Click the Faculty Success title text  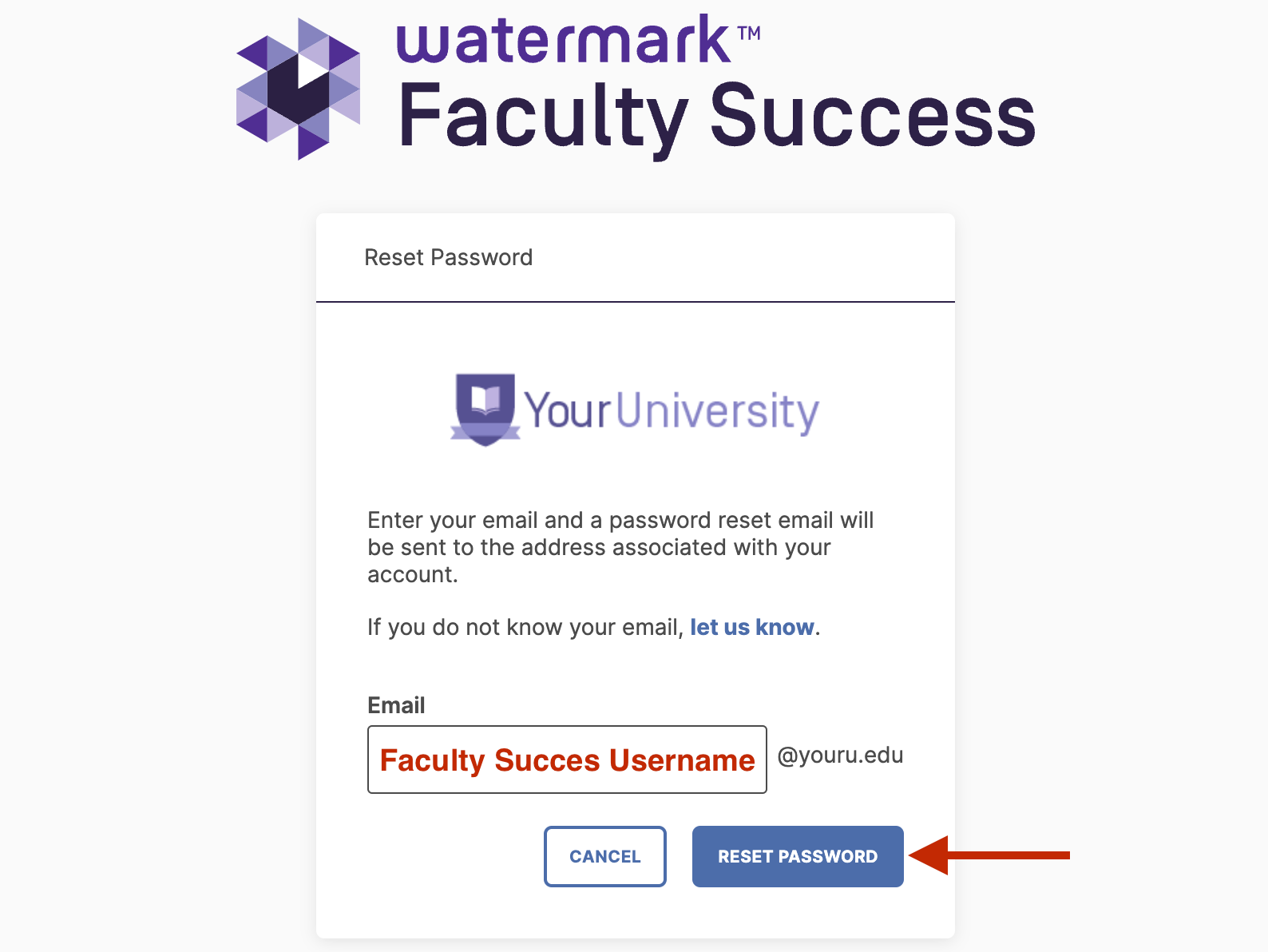tap(716, 118)
